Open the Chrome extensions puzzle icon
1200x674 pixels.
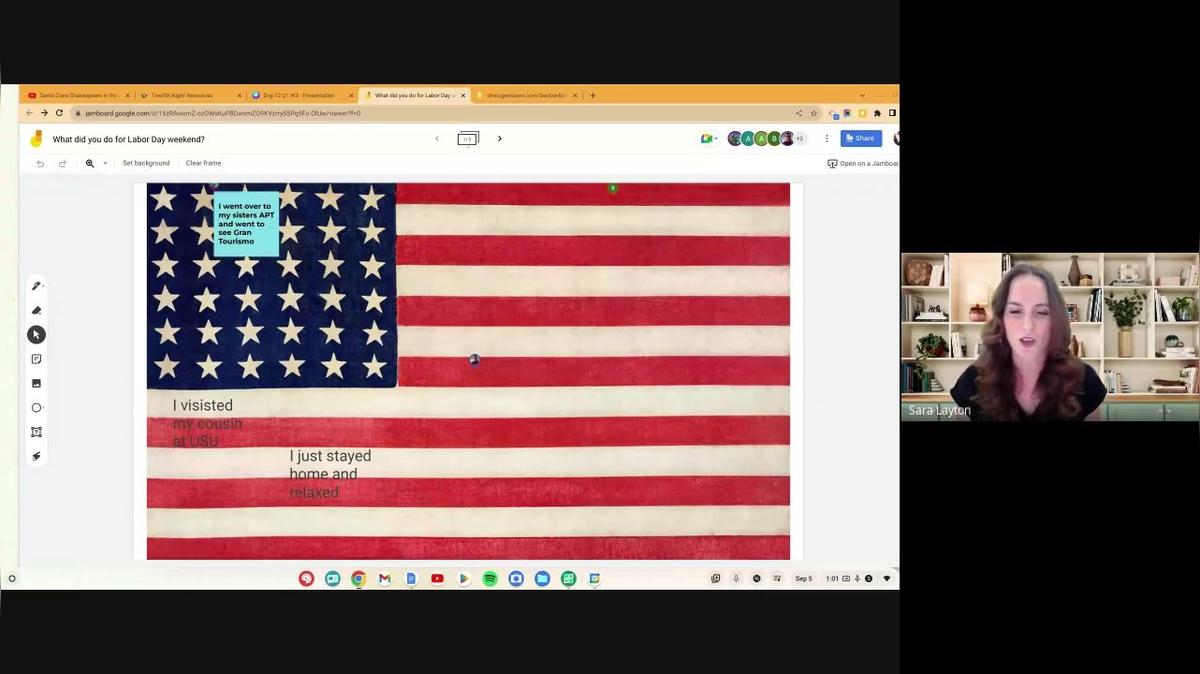877,113
